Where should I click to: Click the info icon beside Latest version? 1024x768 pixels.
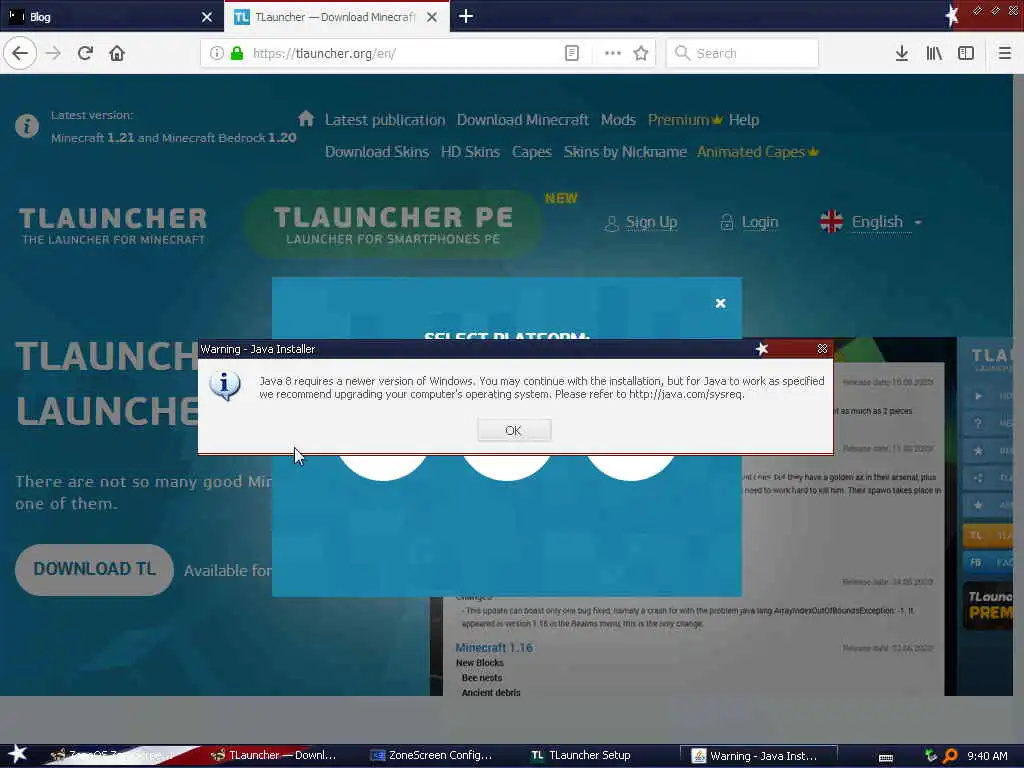pos(27,125)
